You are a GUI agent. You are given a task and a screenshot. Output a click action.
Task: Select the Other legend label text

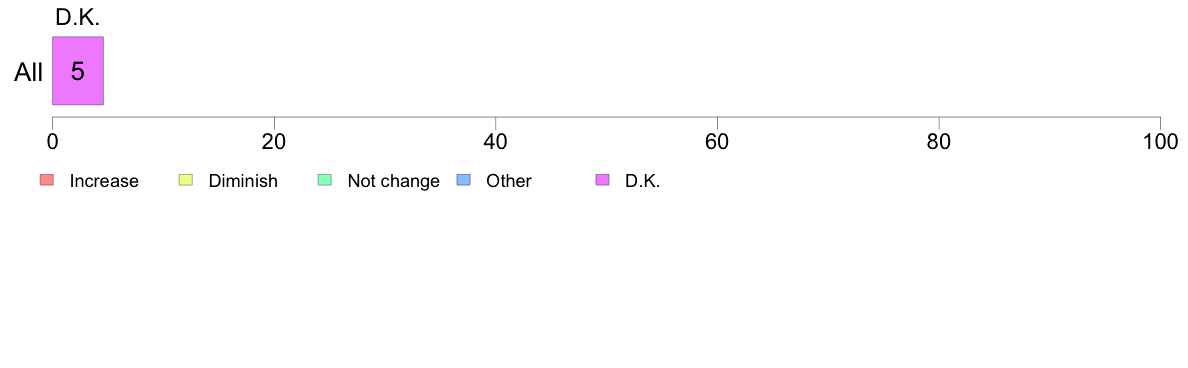point(509,181)
